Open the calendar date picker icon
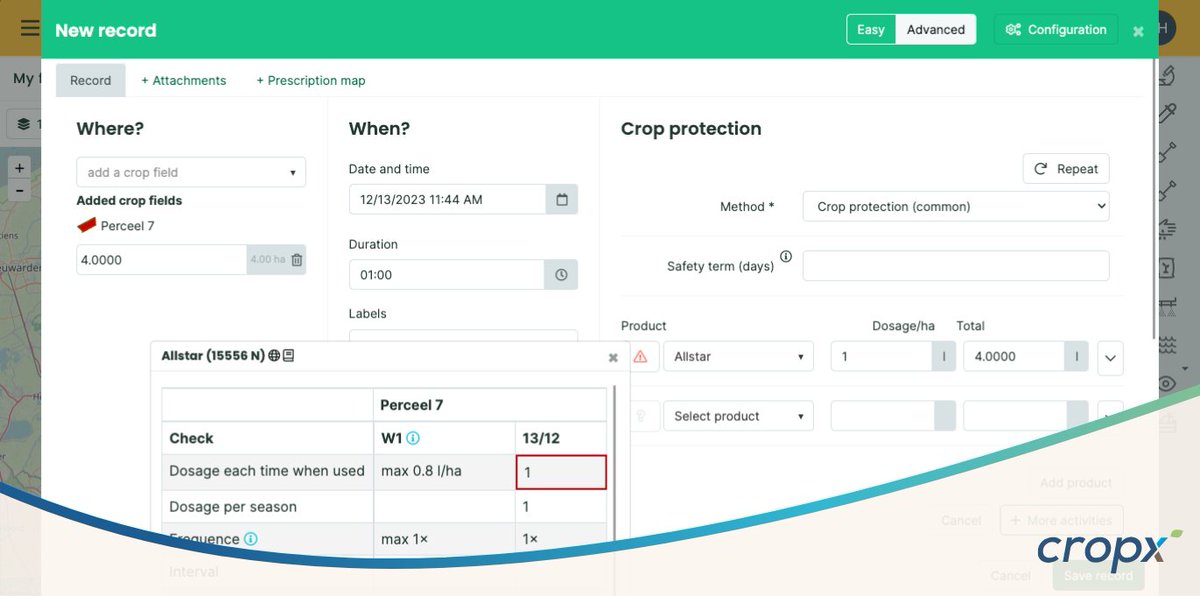Screen dimensions: 1200x596 [562, 199]
